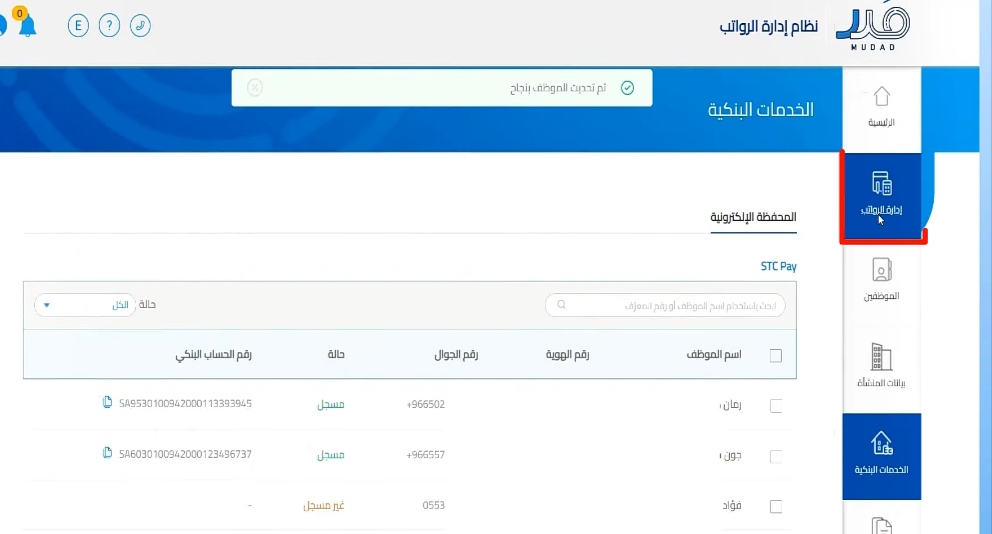This screenshot has width=992, height=534.
Task: Tick the checkbox for employee رمان
Action: click(x=776, y=406)
